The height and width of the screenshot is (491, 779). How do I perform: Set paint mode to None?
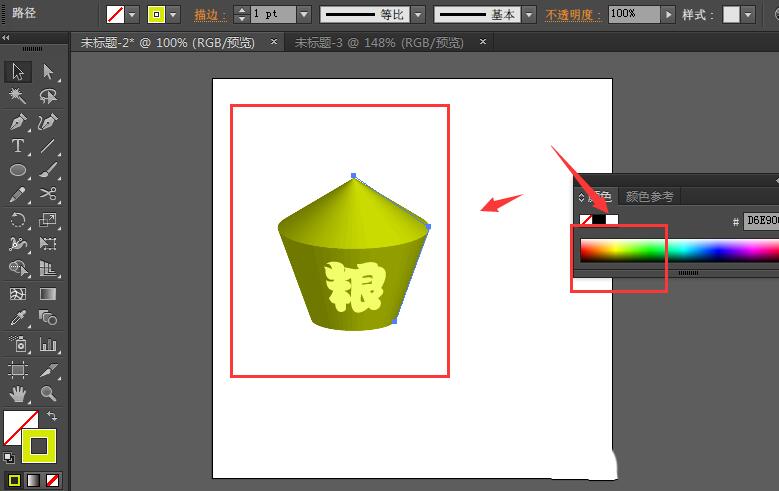point(52,480)
